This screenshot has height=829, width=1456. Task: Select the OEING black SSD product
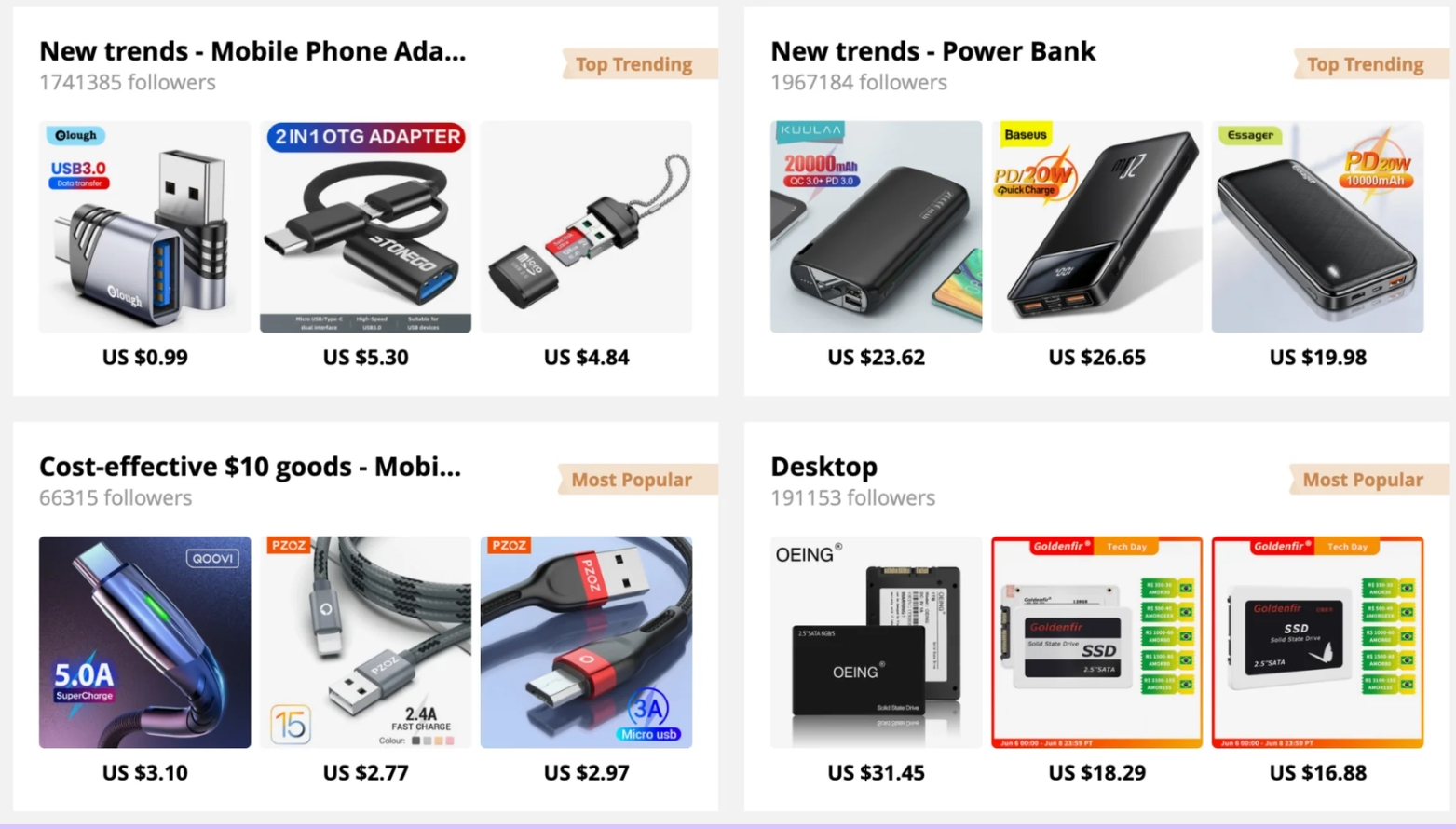[x=876, y=642]
